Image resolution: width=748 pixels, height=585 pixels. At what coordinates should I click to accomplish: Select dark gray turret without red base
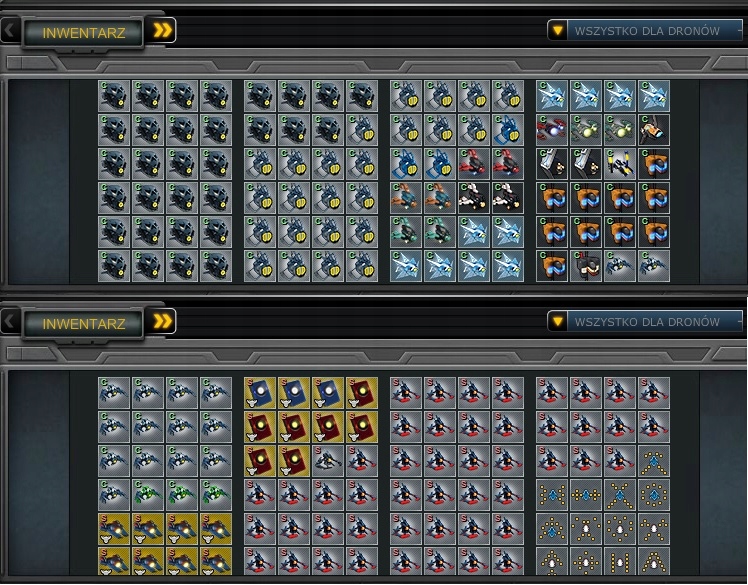328,460
